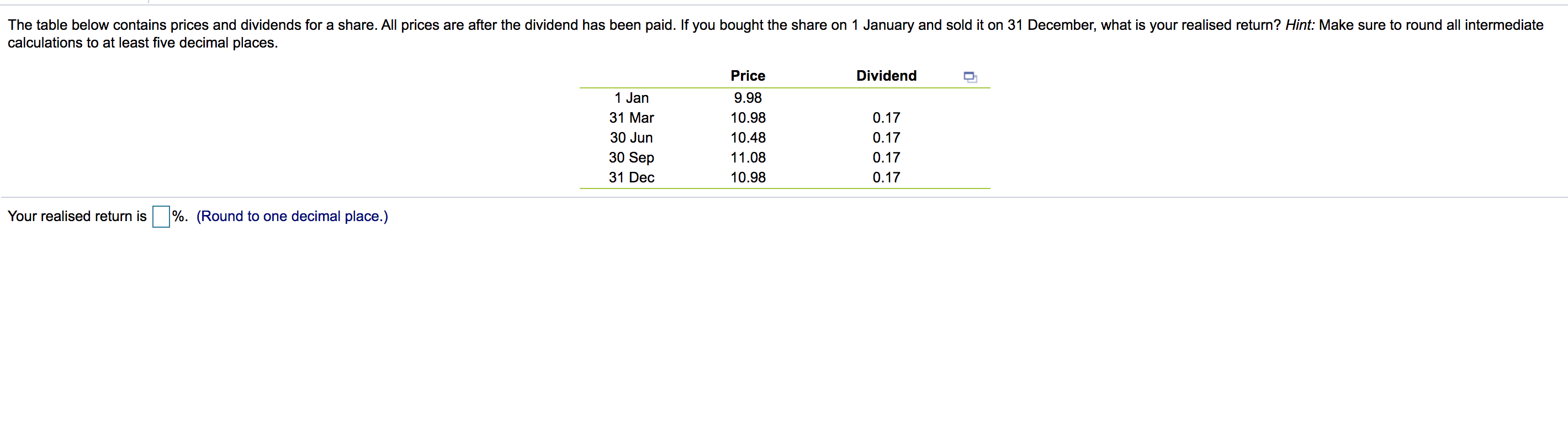Viewport: 1568px width, 430px height.
Task: Click the percent sign beside the answer box
Action: point(179,216)
